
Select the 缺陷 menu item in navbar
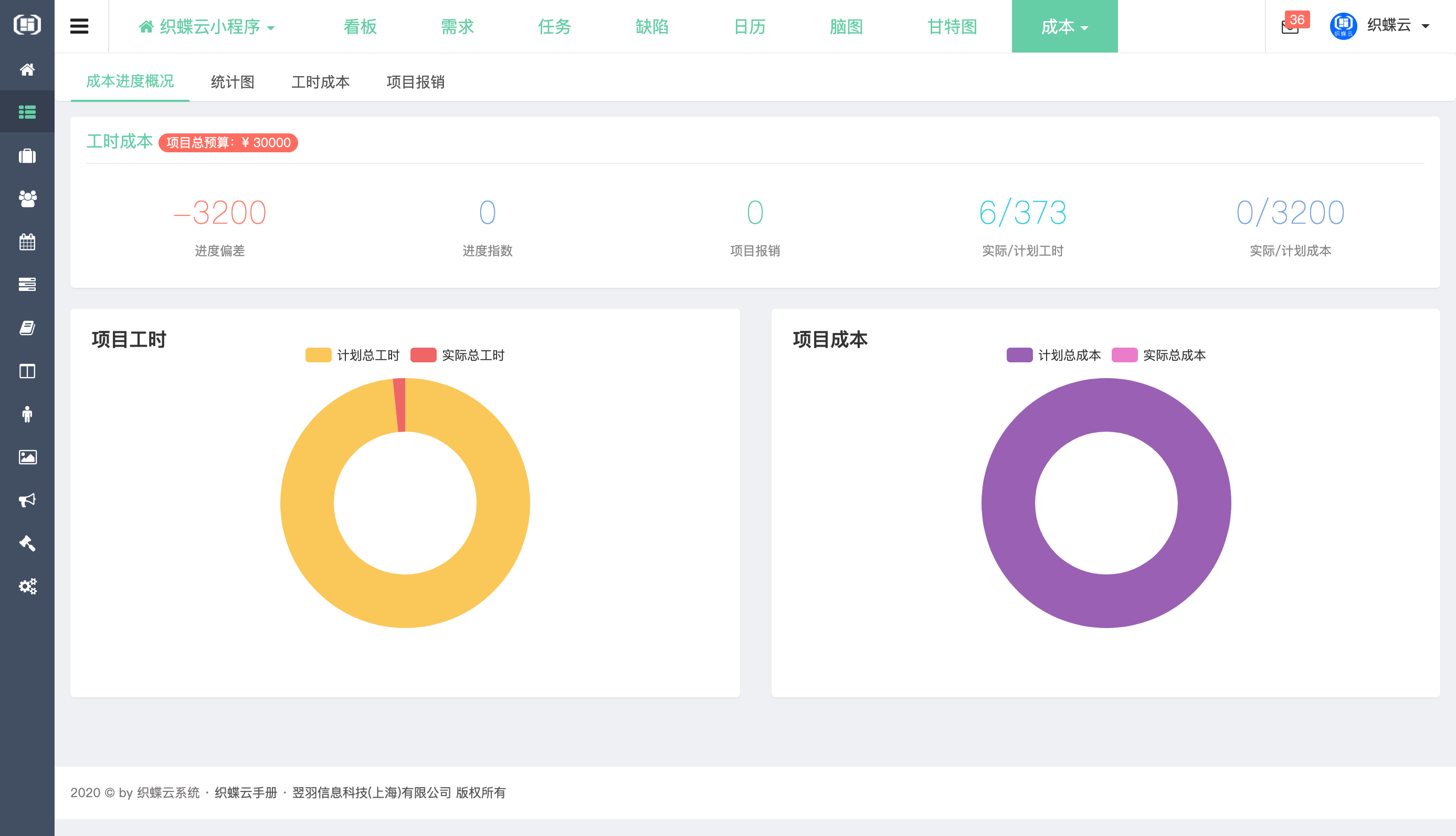coord(651,26)
